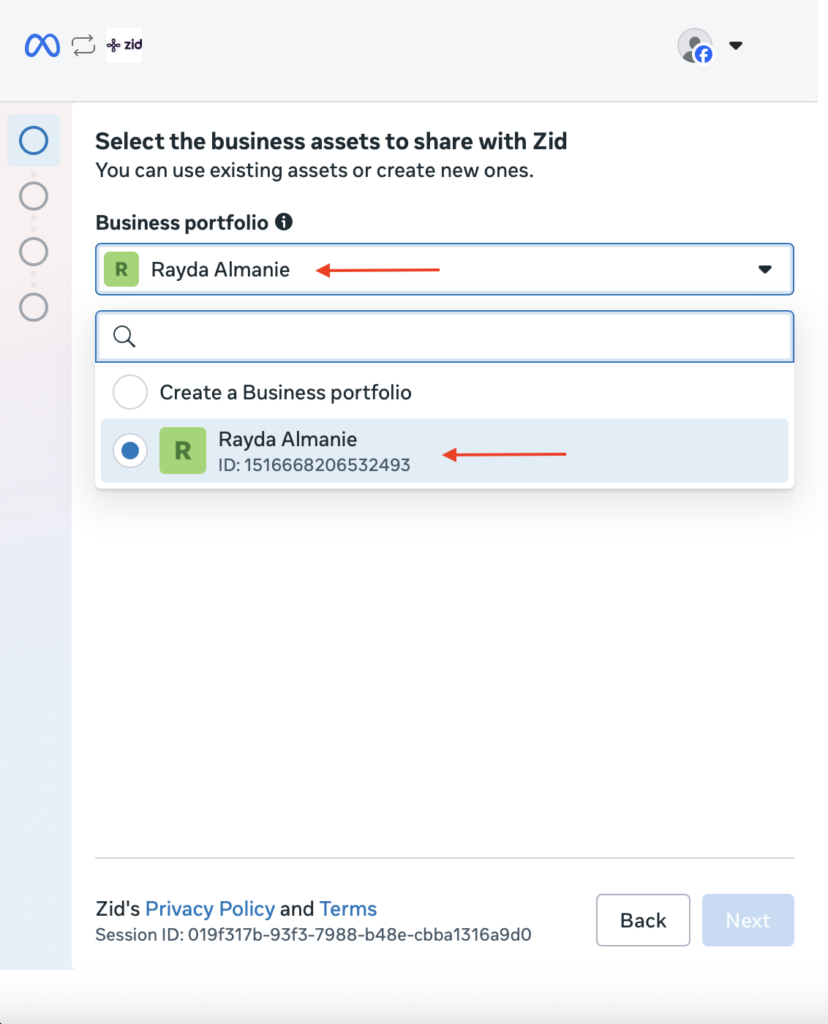Screen dimensions: 828x1024
Task: Click the green R icon in list
Action: [x=183, y=451]
